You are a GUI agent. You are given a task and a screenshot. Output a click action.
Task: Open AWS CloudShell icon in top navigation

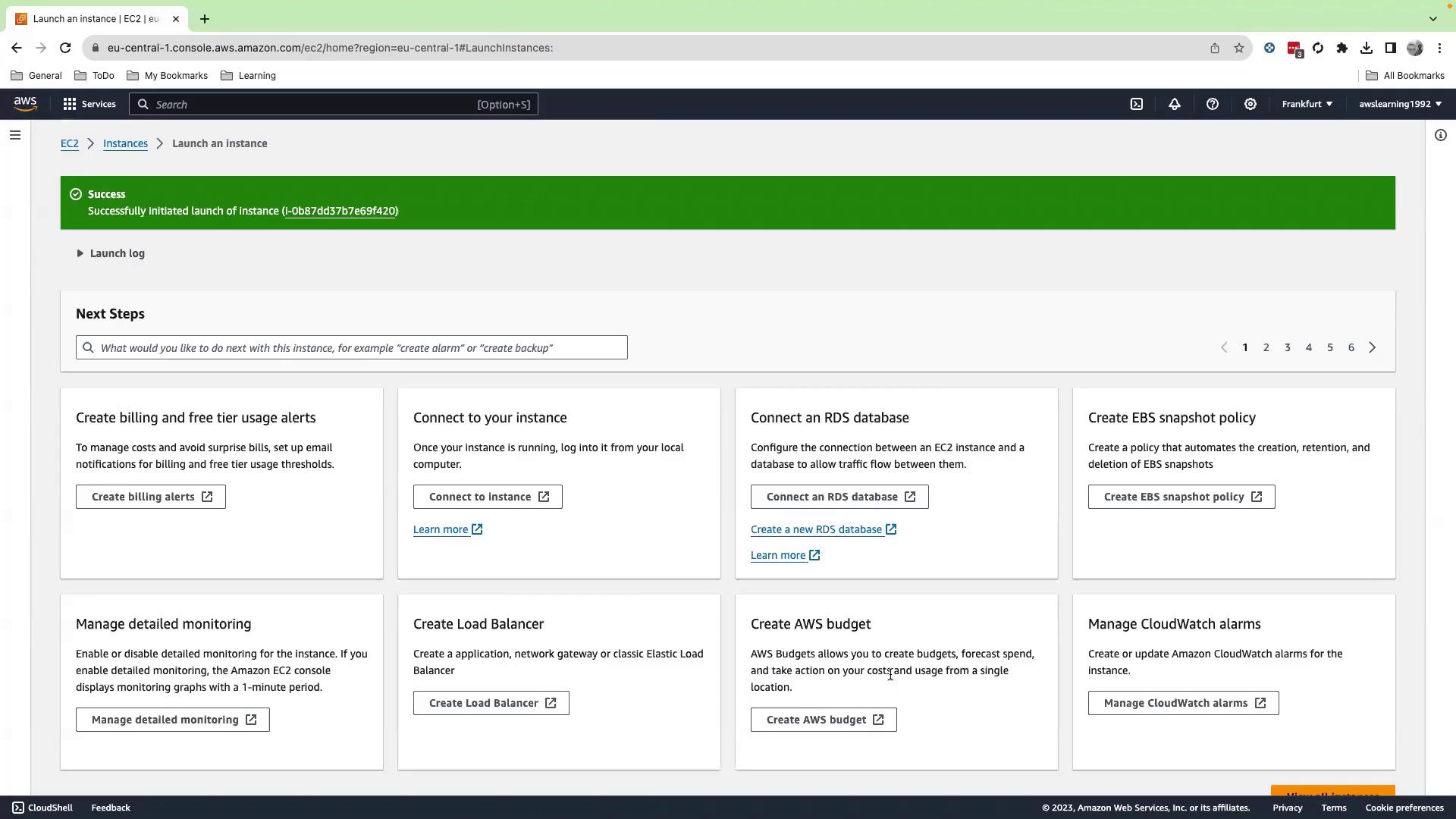click(x=1136, y=104)
